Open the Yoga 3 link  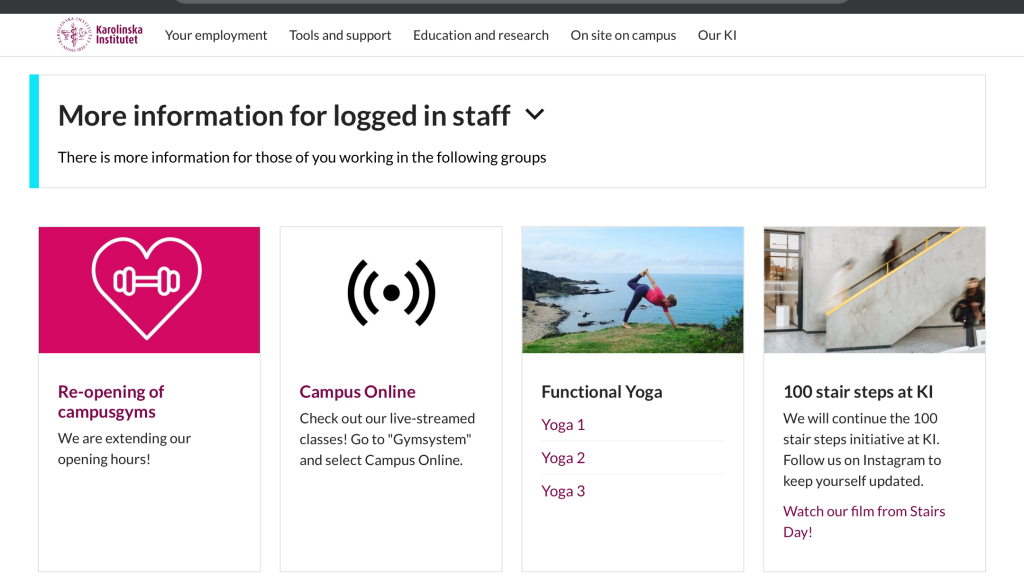(563, 491)
